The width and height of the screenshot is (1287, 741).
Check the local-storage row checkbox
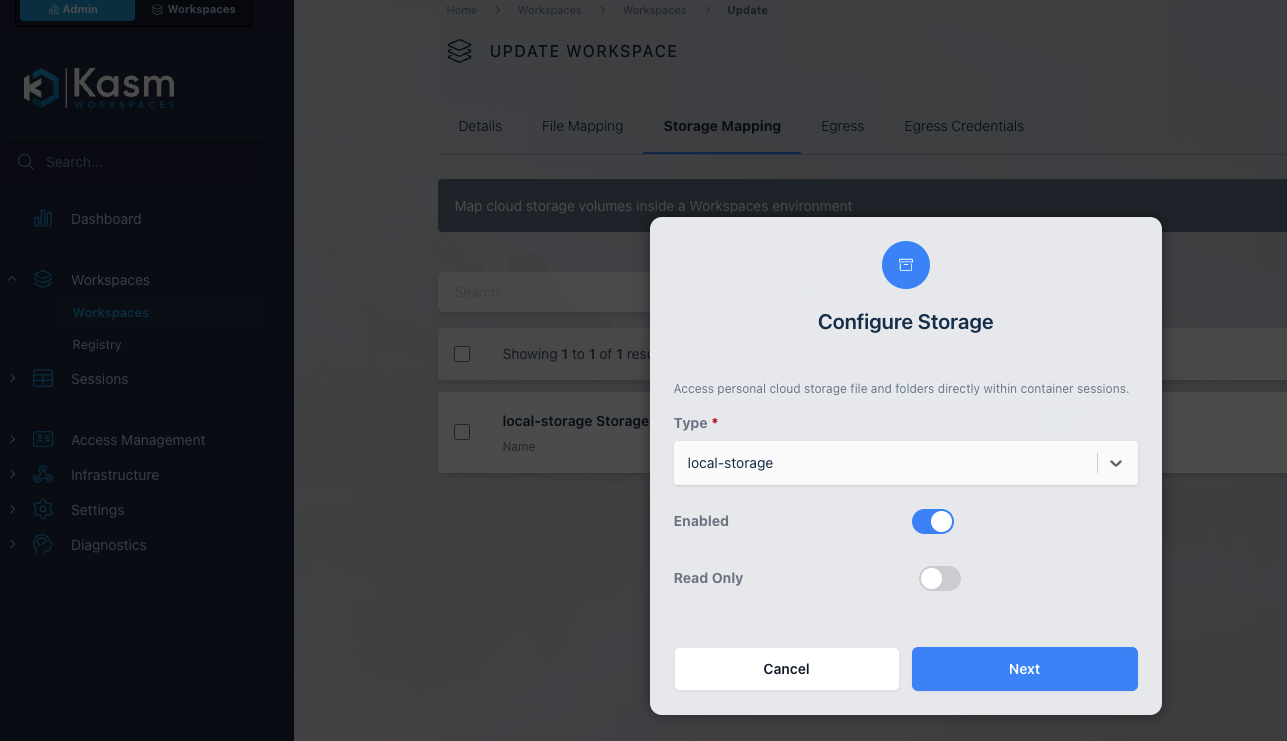(462, 432)
